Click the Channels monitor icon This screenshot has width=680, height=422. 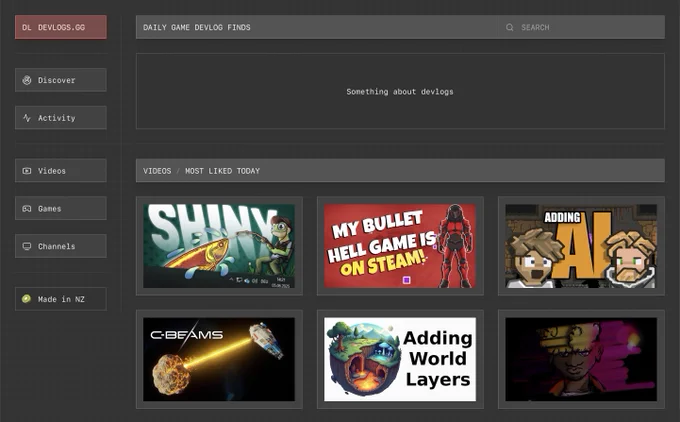(27, 246)
